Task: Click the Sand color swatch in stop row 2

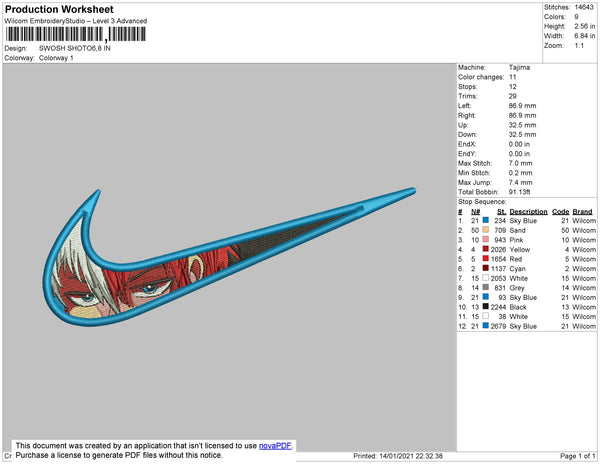Action: click(x=486, y=230)
